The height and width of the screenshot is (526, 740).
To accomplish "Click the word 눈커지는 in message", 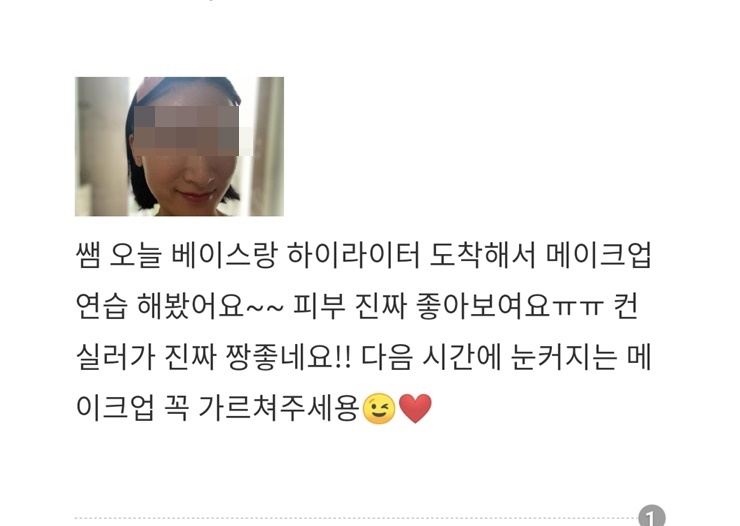I will [x=564, y=357].
